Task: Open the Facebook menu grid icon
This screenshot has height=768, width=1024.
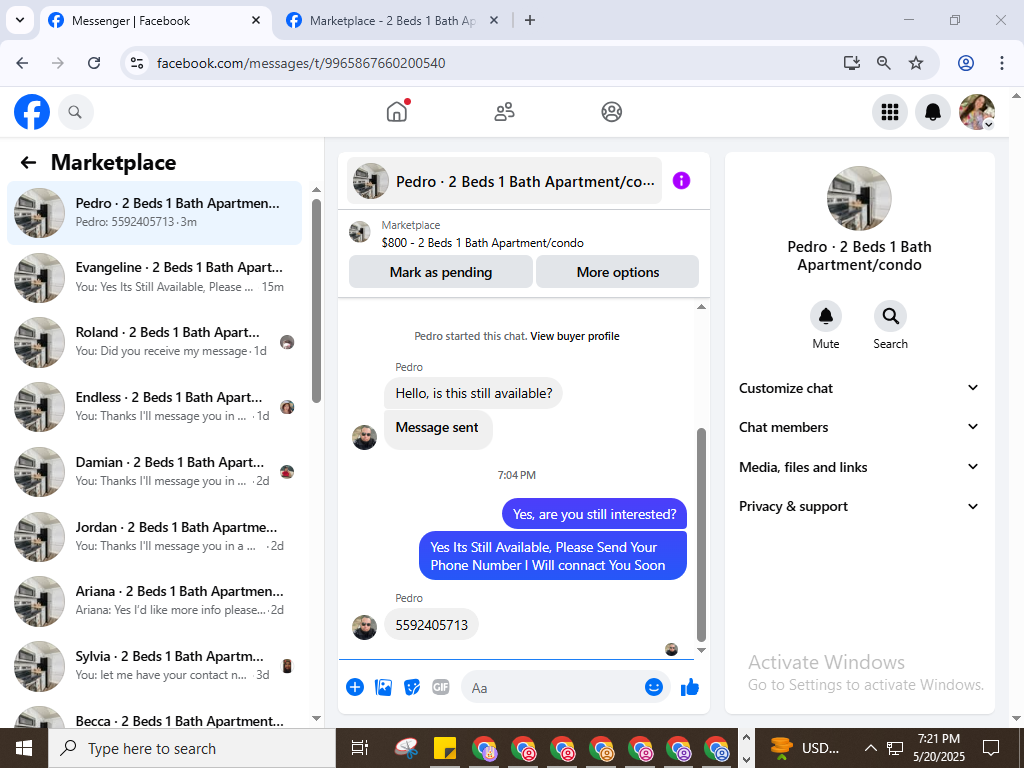Action: (889, 112)
